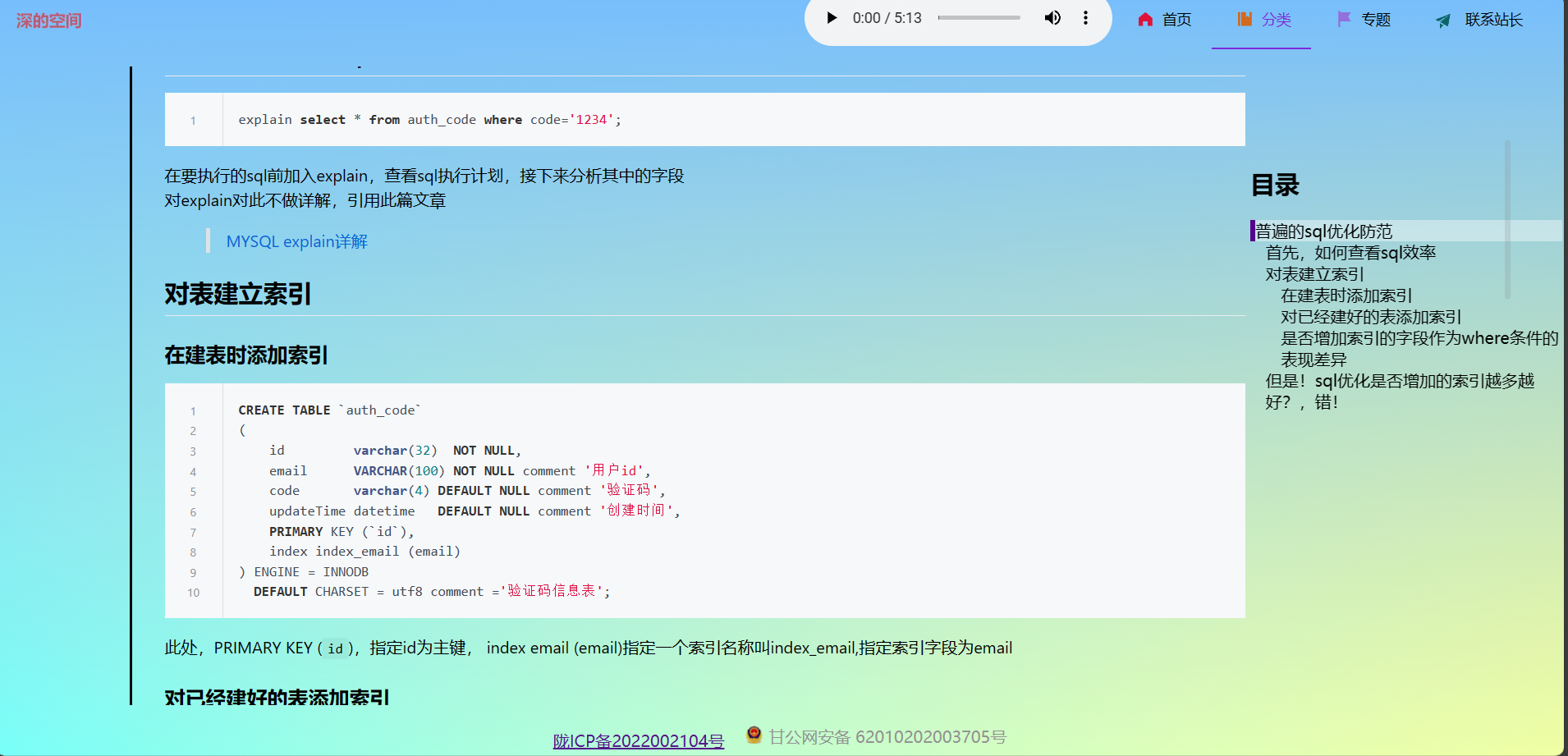Click the inline id code tag

click(335, 648)
